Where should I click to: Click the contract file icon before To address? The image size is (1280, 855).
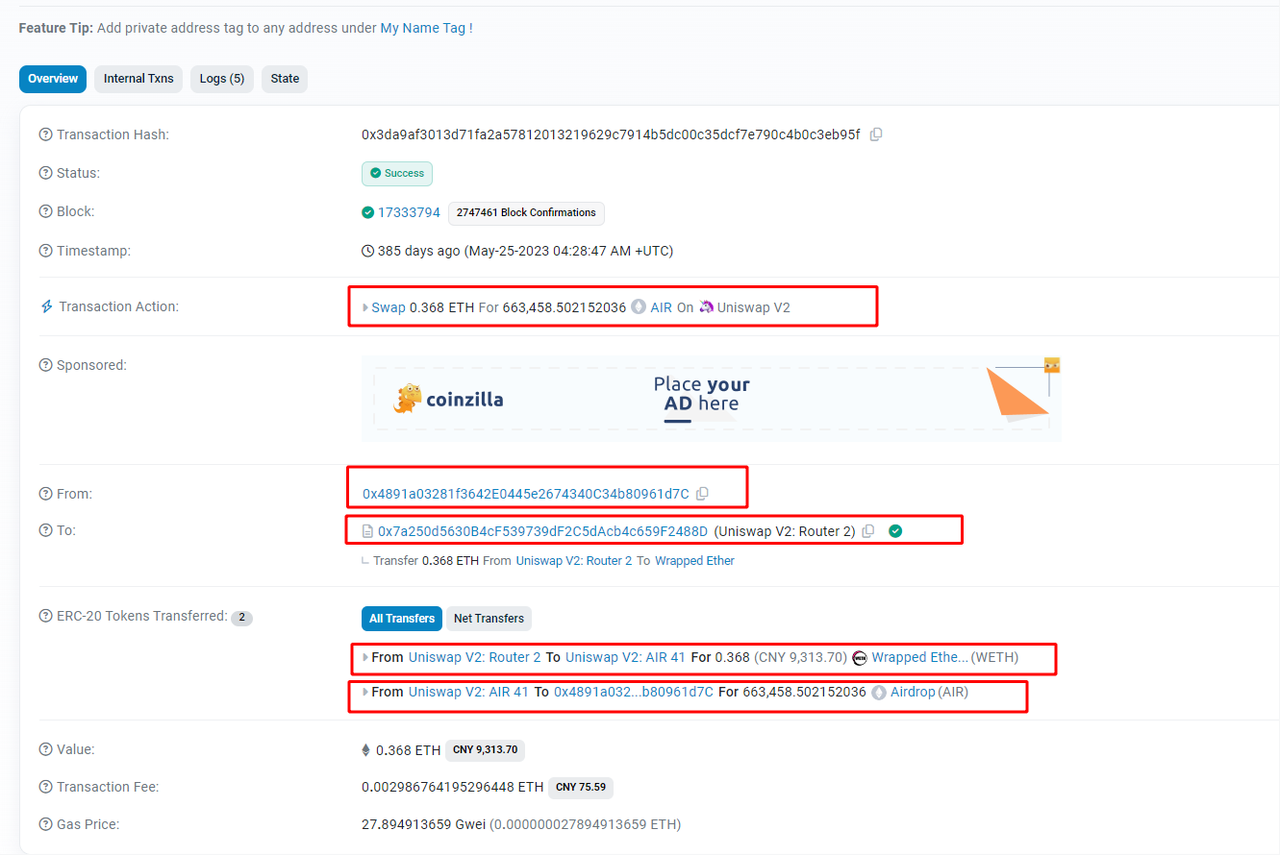pos(367,531)
